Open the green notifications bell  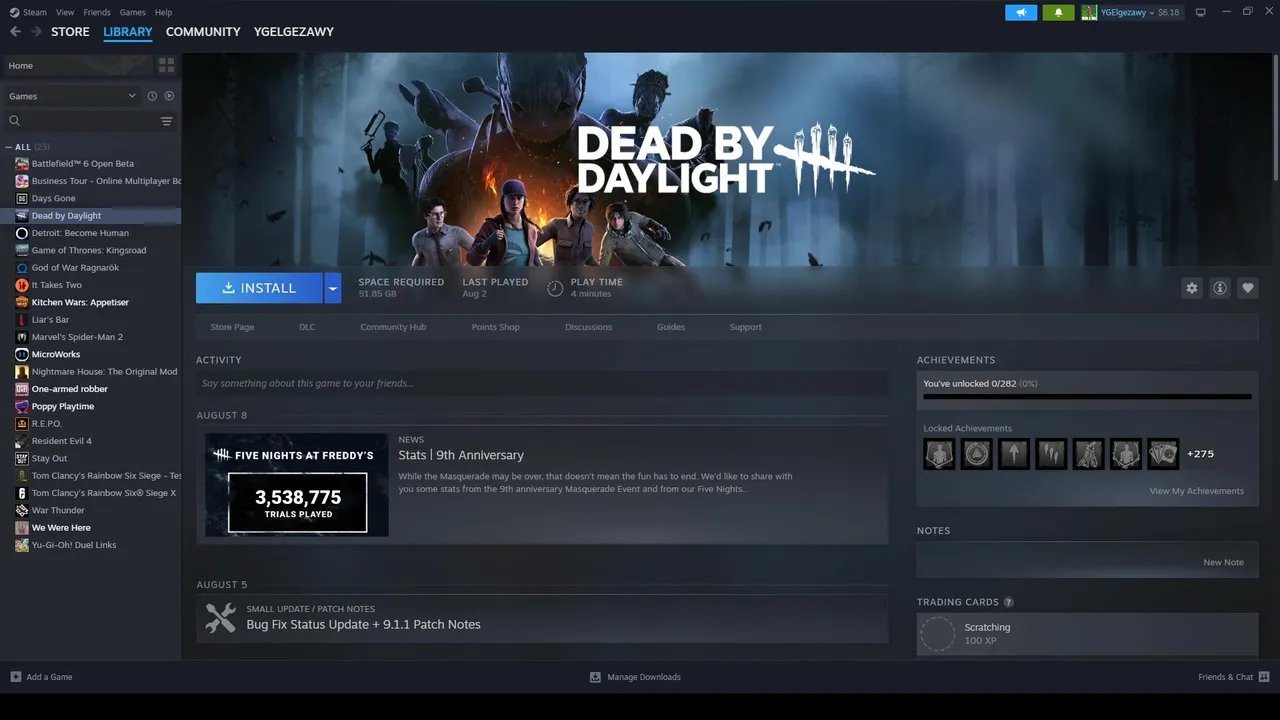pyautogui.click(x=1058, y=12)
